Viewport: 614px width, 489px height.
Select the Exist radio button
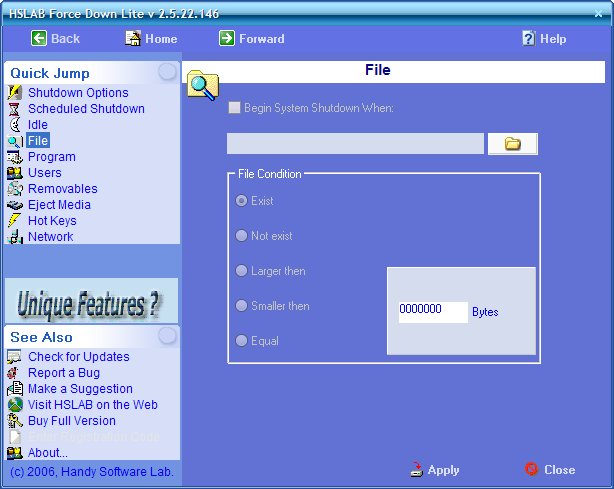(x=241, y=201)
